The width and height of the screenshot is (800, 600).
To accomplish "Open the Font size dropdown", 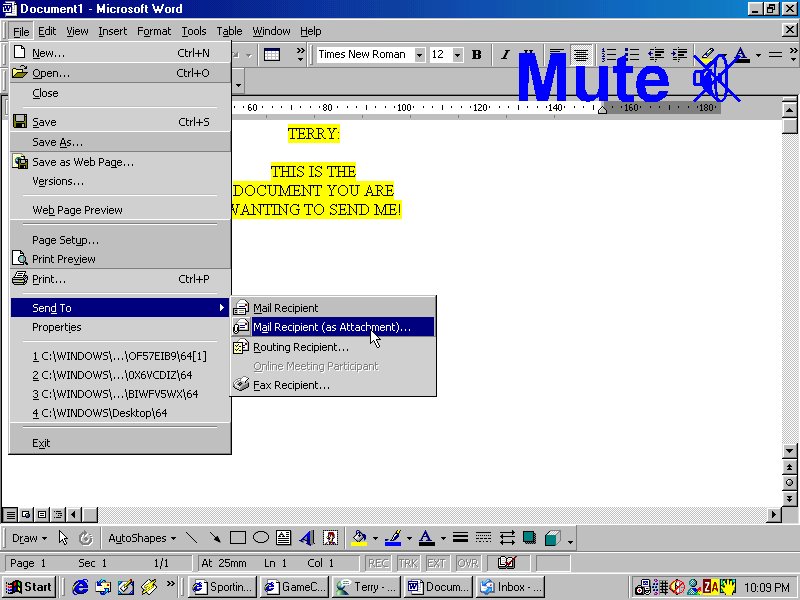I will 458,55.
